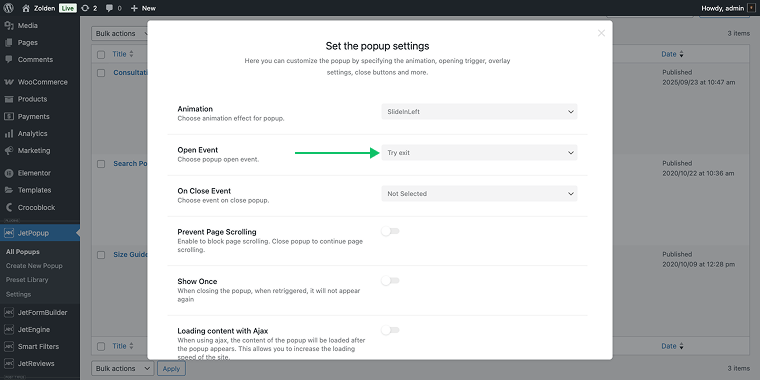The width and height of the screenshot is (760, 380).
Task: Click the Pages icon in the sidebar
Action: tap(9, 42)
